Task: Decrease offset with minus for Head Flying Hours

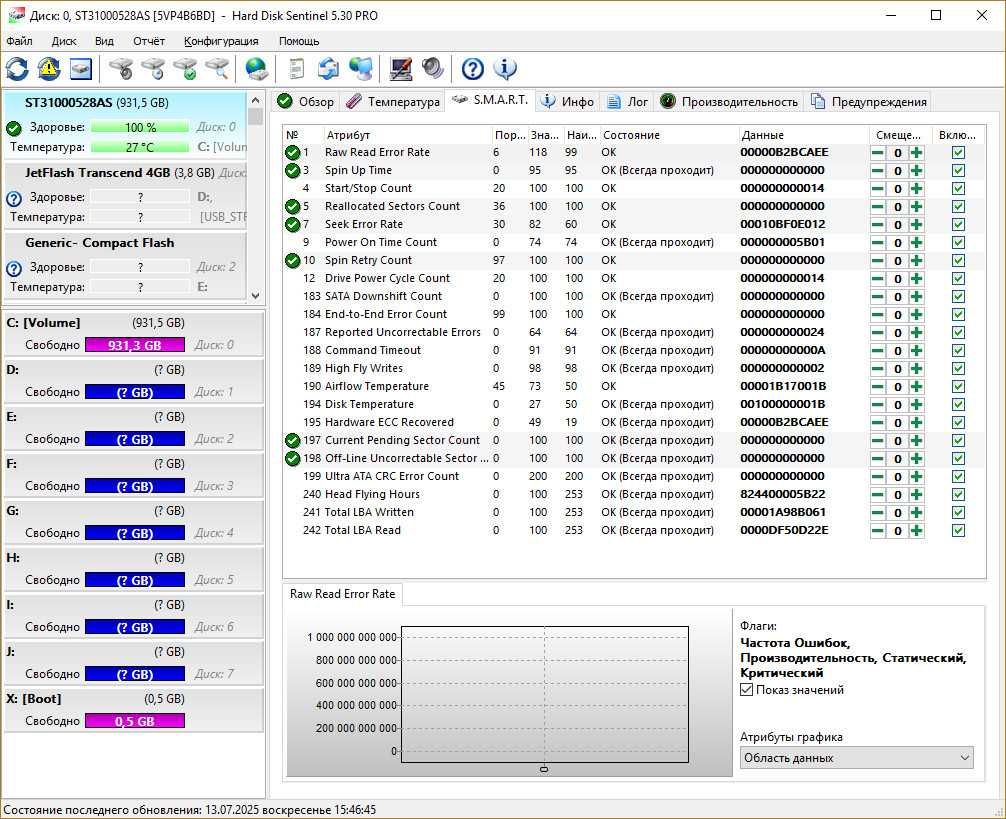Action: pos(878,494)
